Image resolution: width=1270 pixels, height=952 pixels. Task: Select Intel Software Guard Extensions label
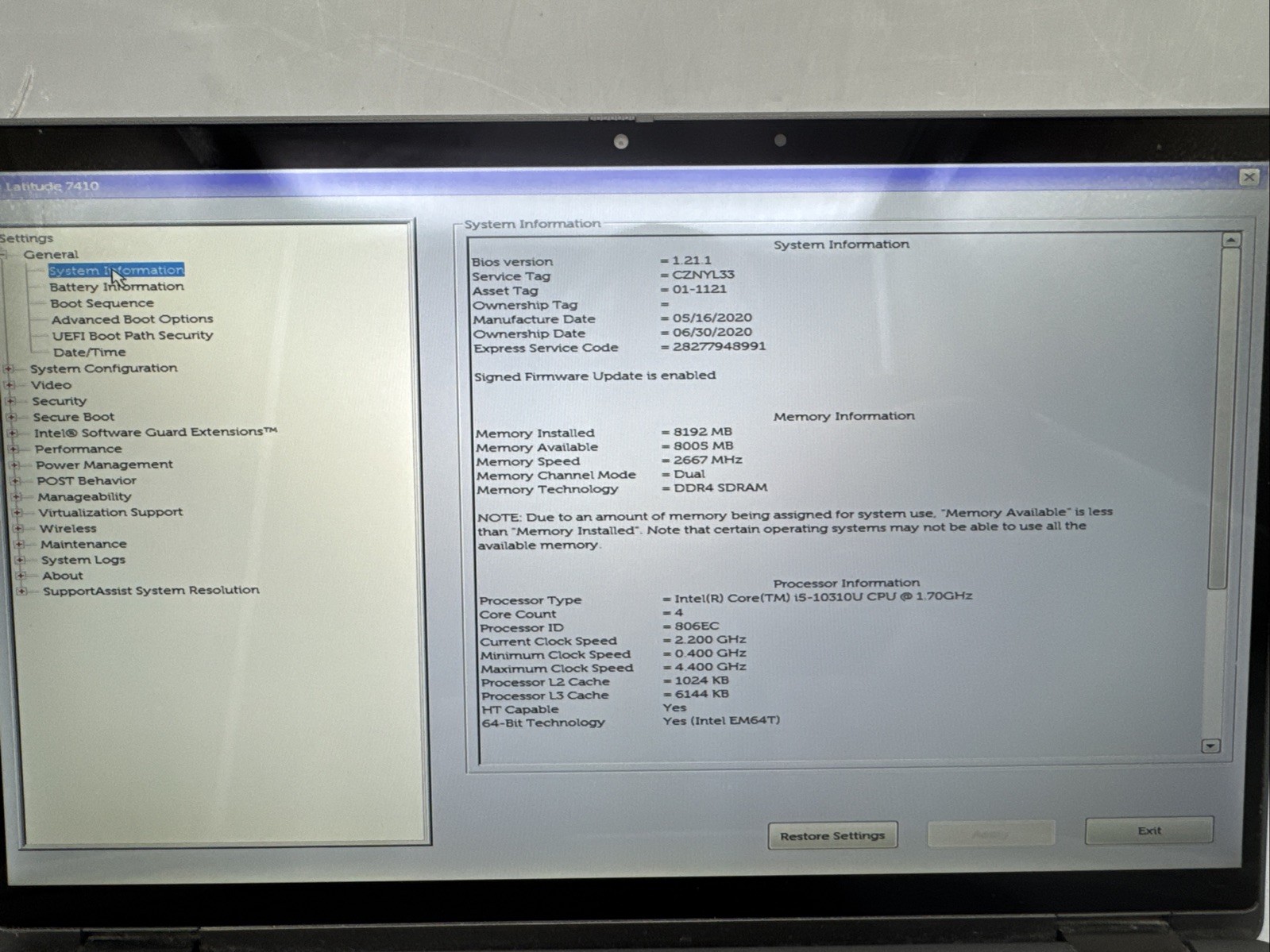pos(156,432)
